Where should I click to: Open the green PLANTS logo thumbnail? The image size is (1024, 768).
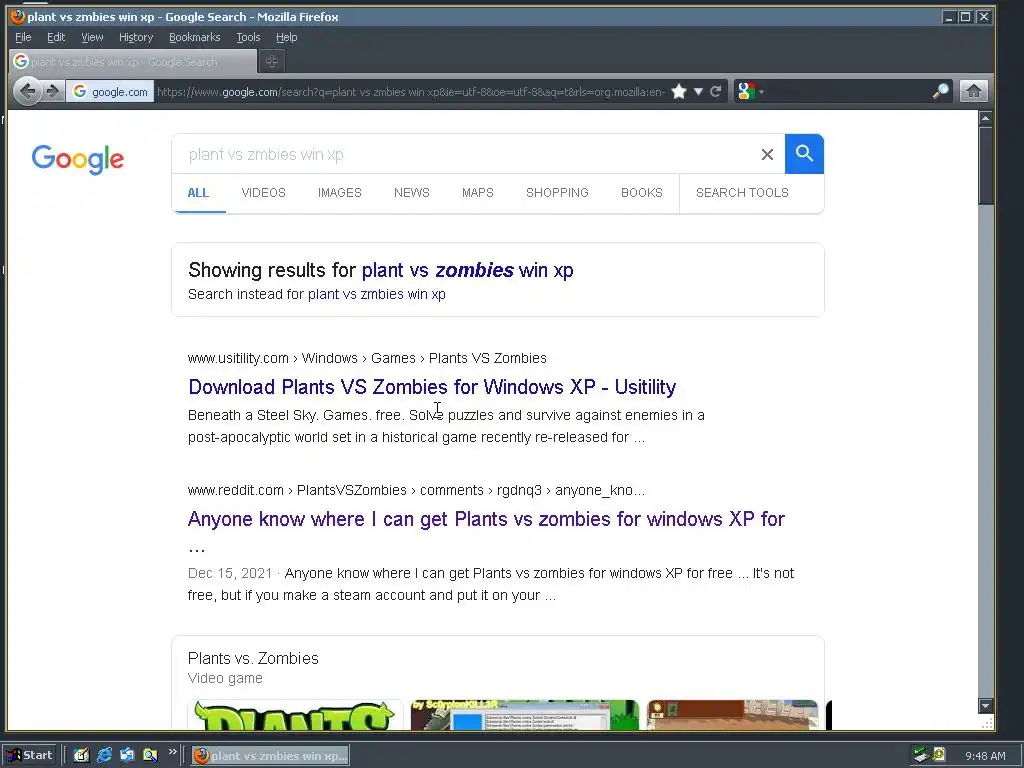coord(295,714)
